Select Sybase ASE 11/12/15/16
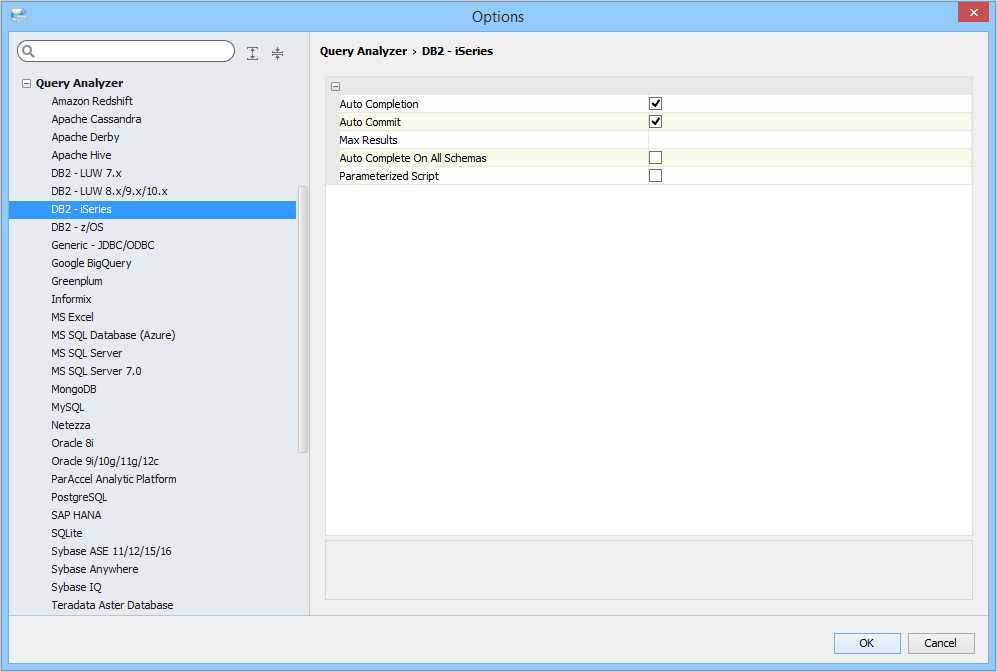 click(x=111, y=551)
